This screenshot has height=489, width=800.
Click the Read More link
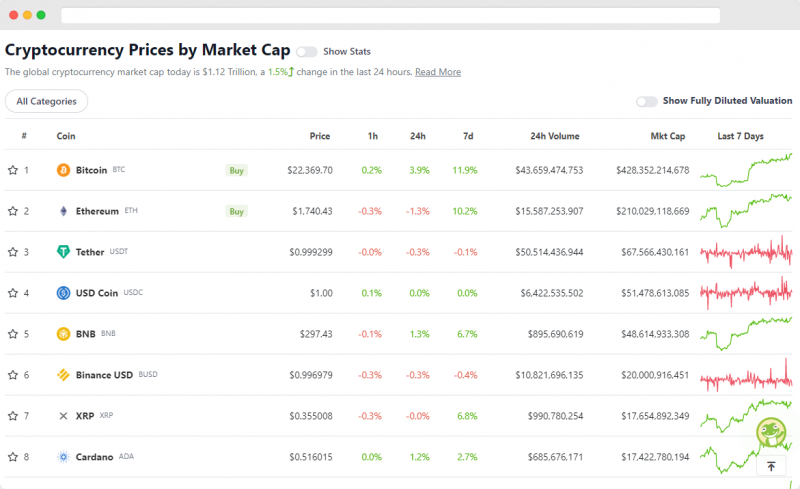[x=438, y=72]
